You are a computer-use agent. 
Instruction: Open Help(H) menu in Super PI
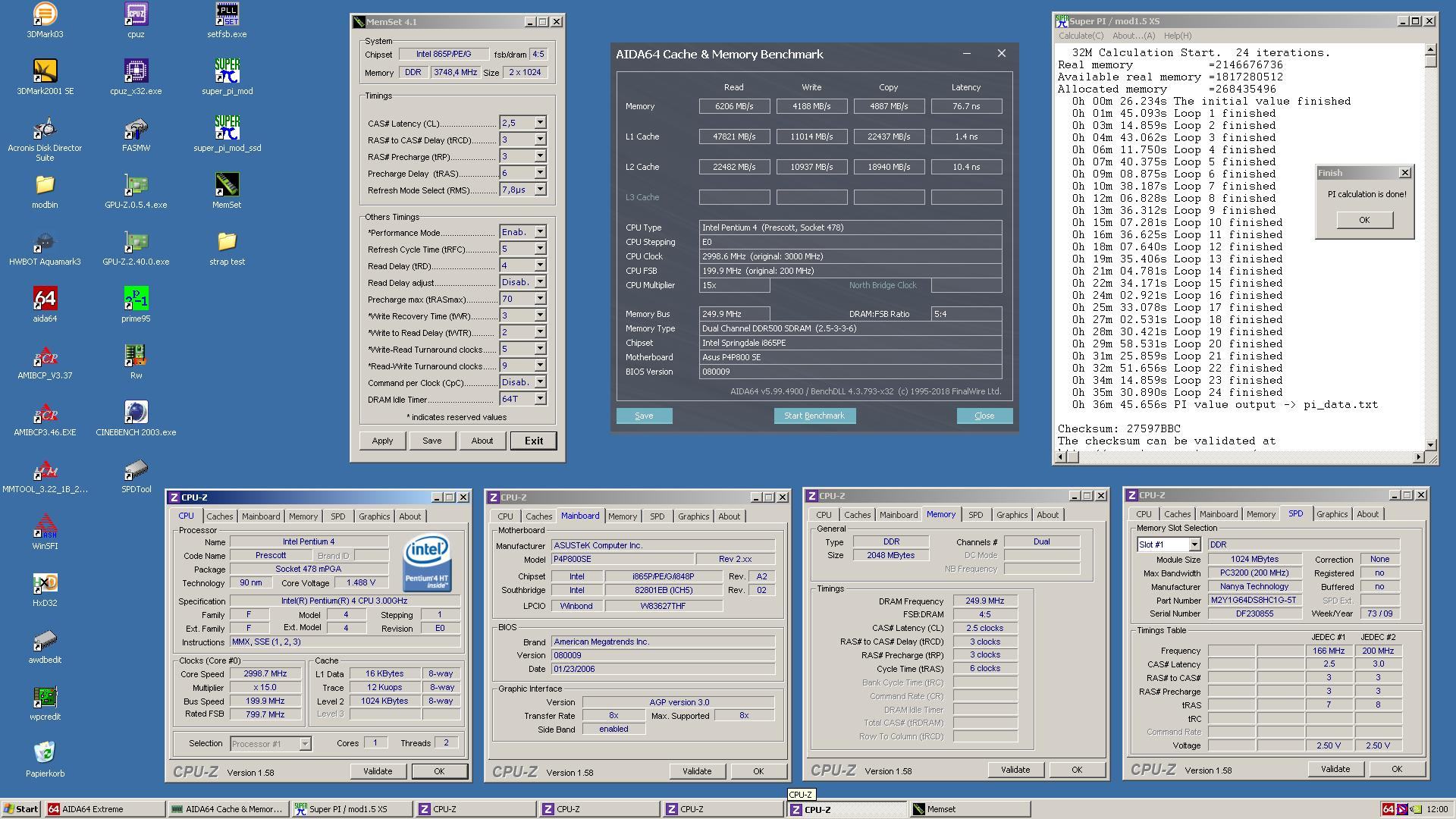[1177, 36]
